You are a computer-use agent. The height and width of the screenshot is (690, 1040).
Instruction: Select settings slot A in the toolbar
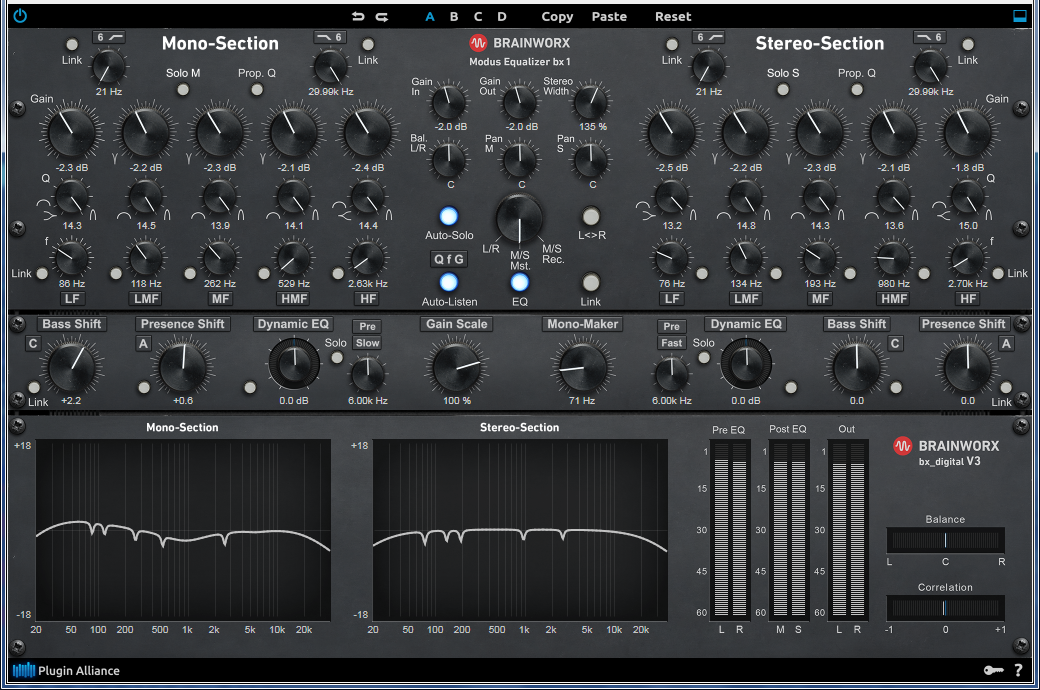430,17
